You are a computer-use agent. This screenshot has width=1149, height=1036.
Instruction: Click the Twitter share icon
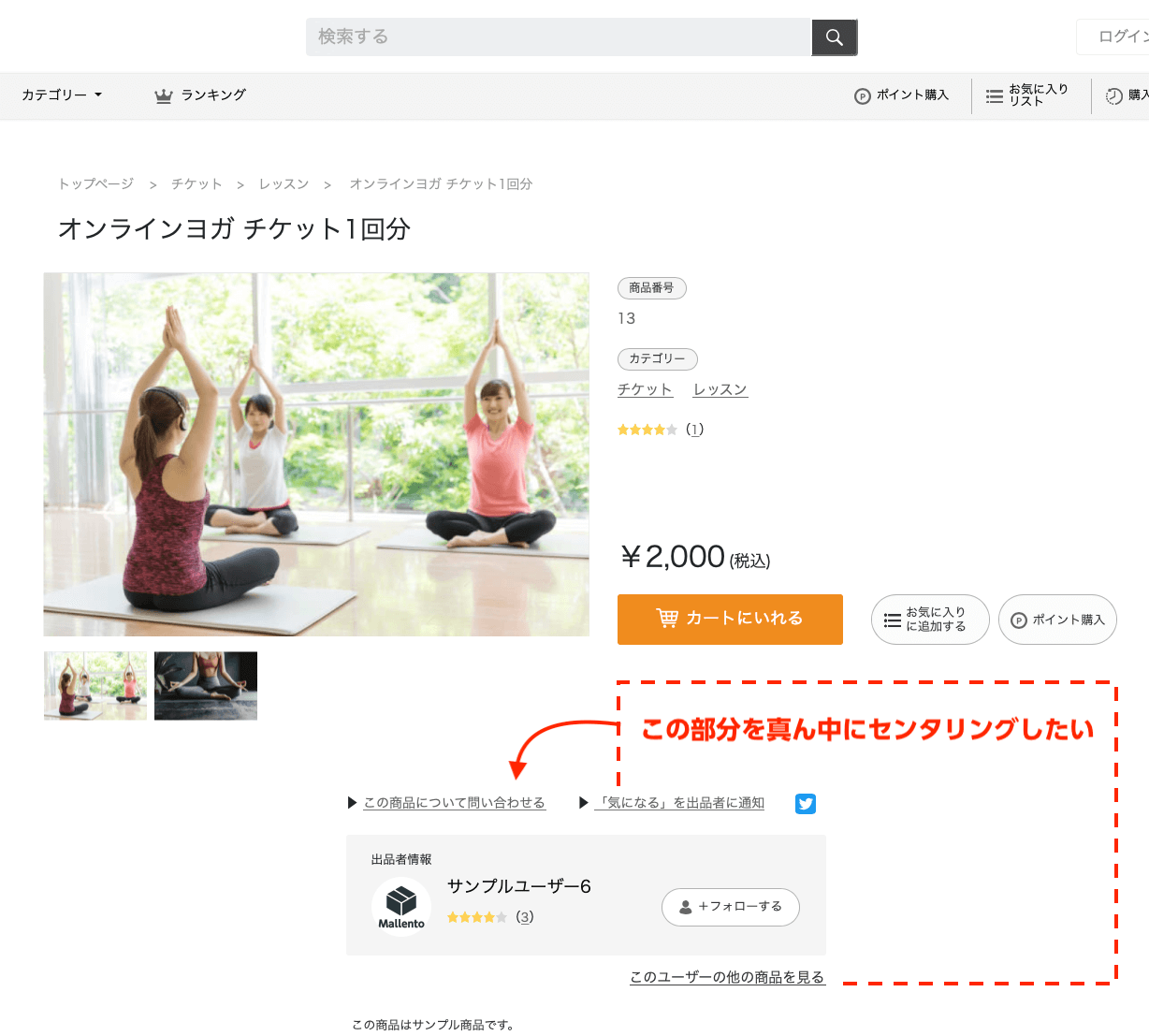tap(805, 803)
